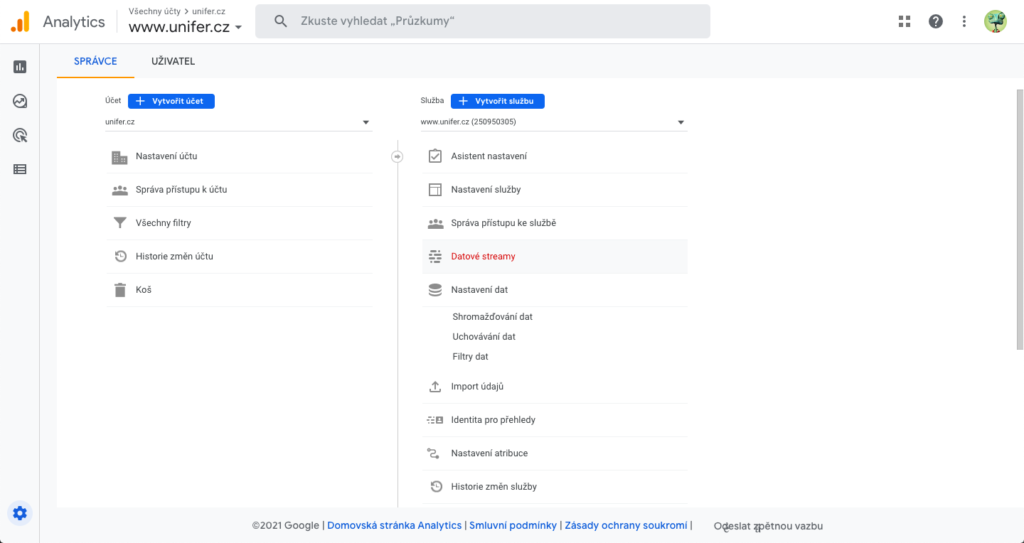Click the Vytvořit službu button
This screenshot has width=1024, height=543.
(x=497, y=101)
